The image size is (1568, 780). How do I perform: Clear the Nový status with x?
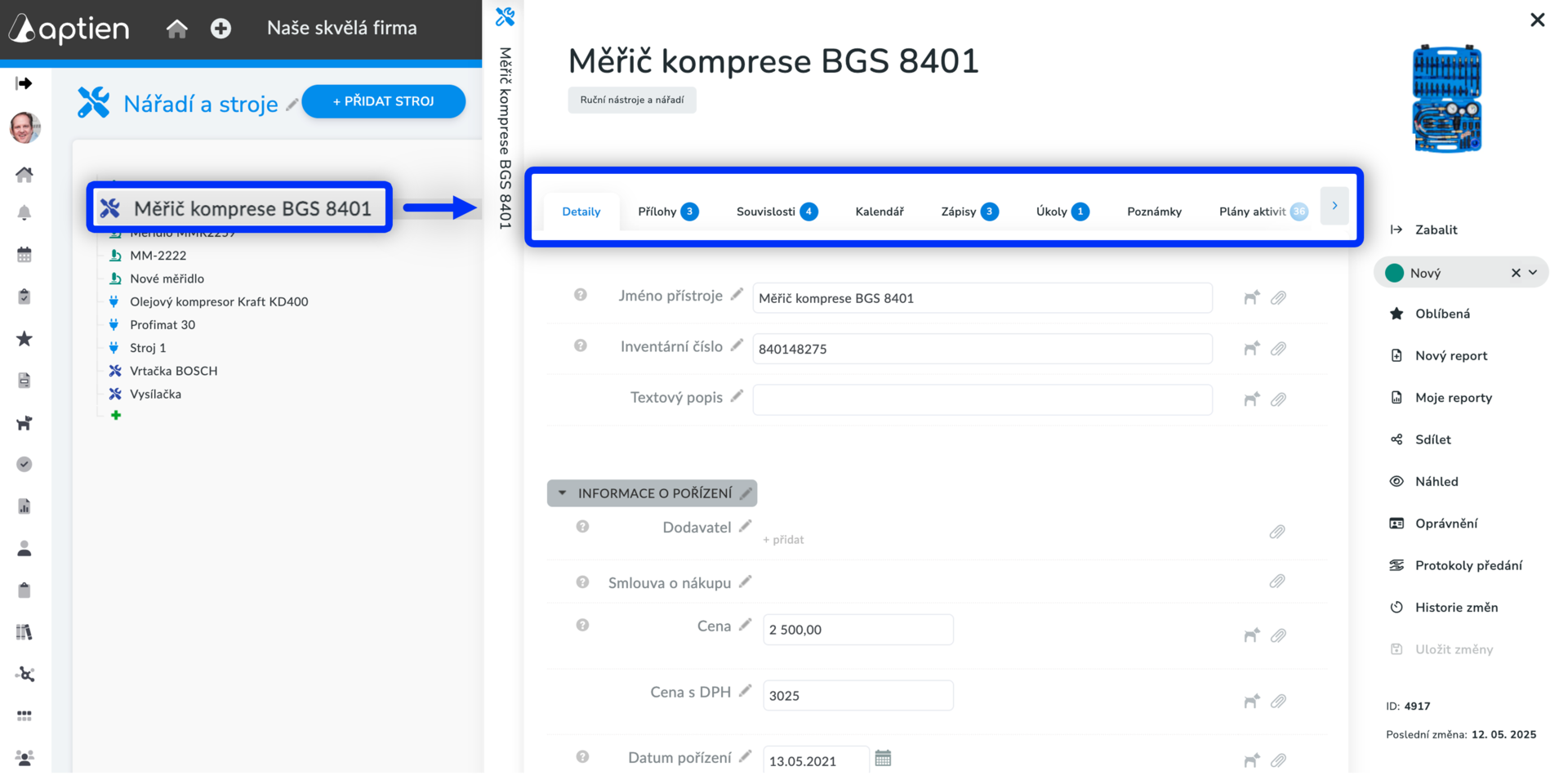click(1516, 273)
